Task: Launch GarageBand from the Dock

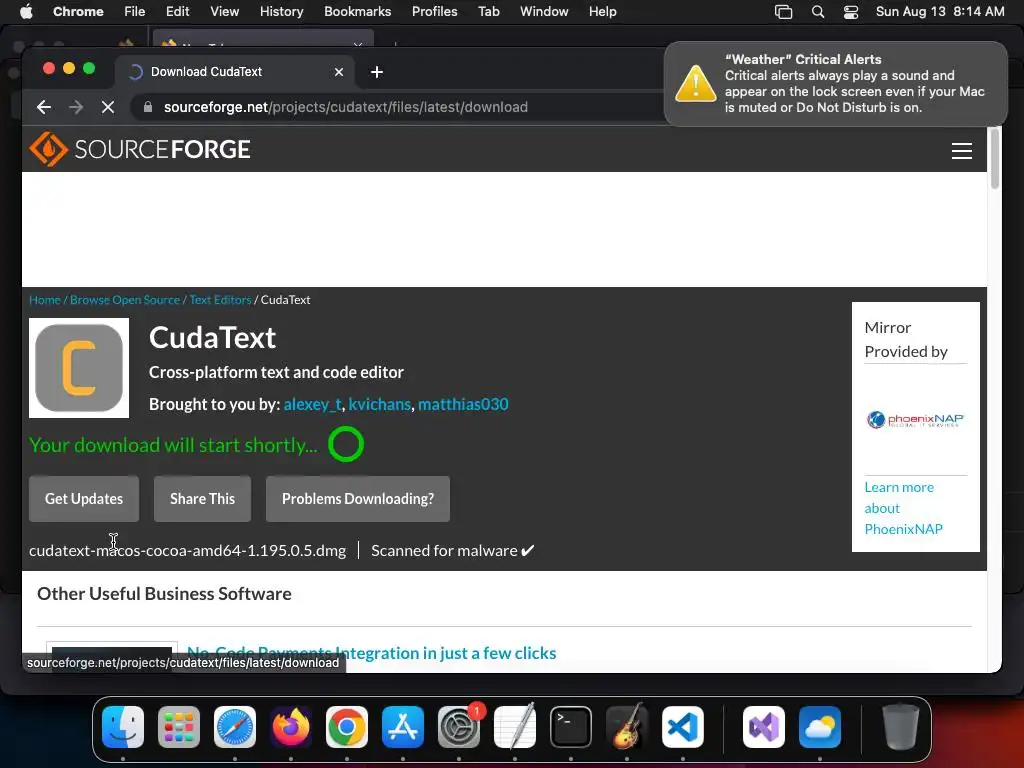Action: pos(627,727)
